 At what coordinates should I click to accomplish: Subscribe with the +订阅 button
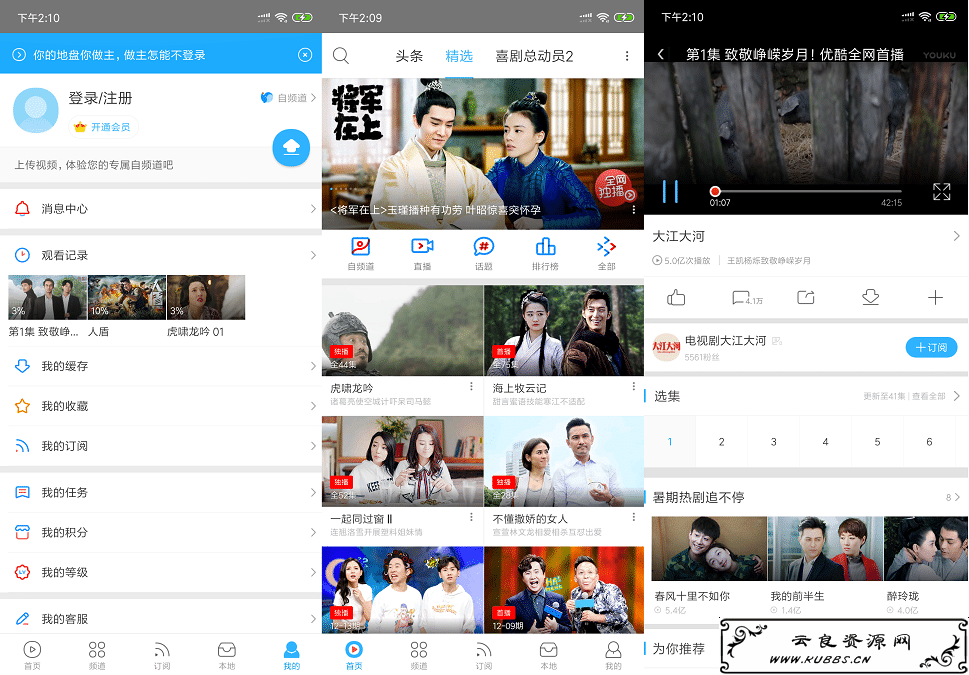(931, 347)
